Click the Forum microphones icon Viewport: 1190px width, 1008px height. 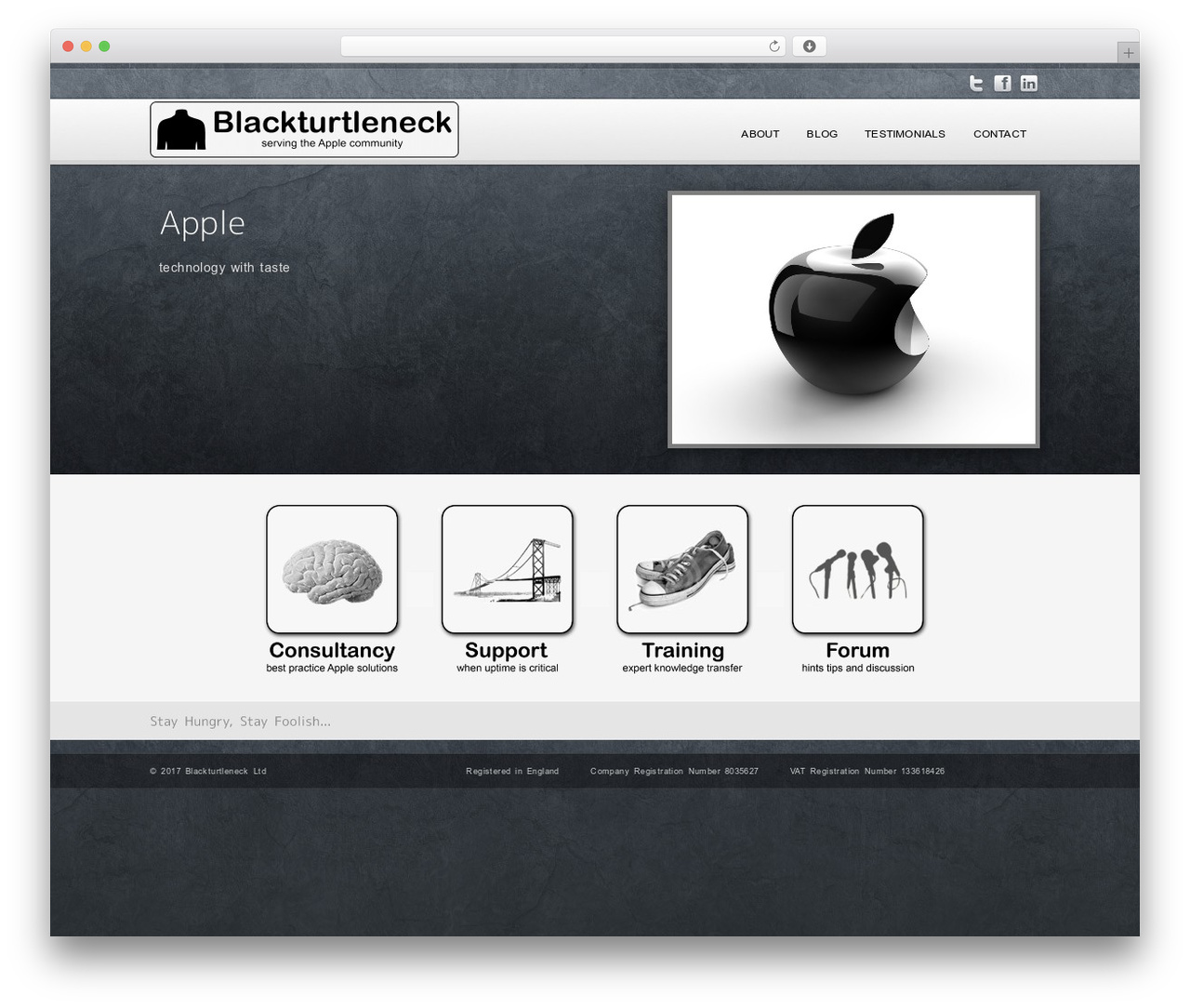[x=857, y=569]
